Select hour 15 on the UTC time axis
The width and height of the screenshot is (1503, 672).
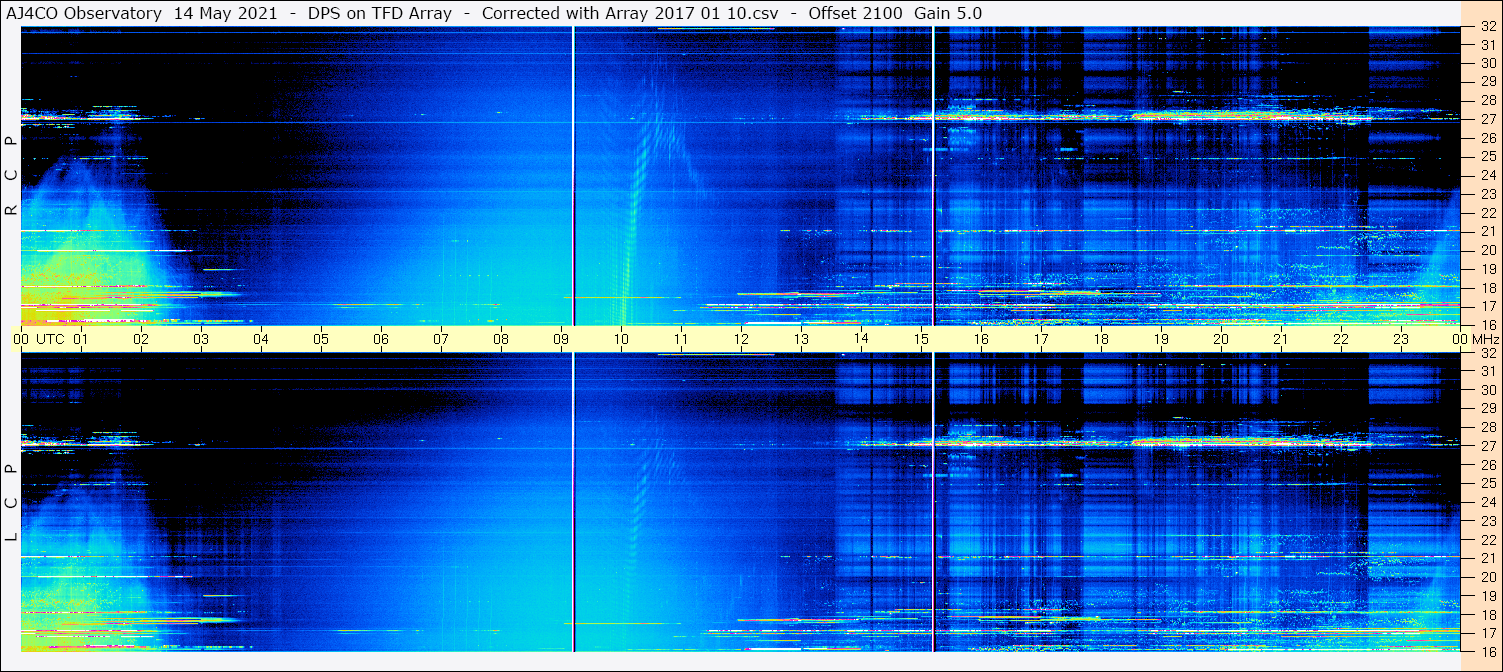point(921,339)
